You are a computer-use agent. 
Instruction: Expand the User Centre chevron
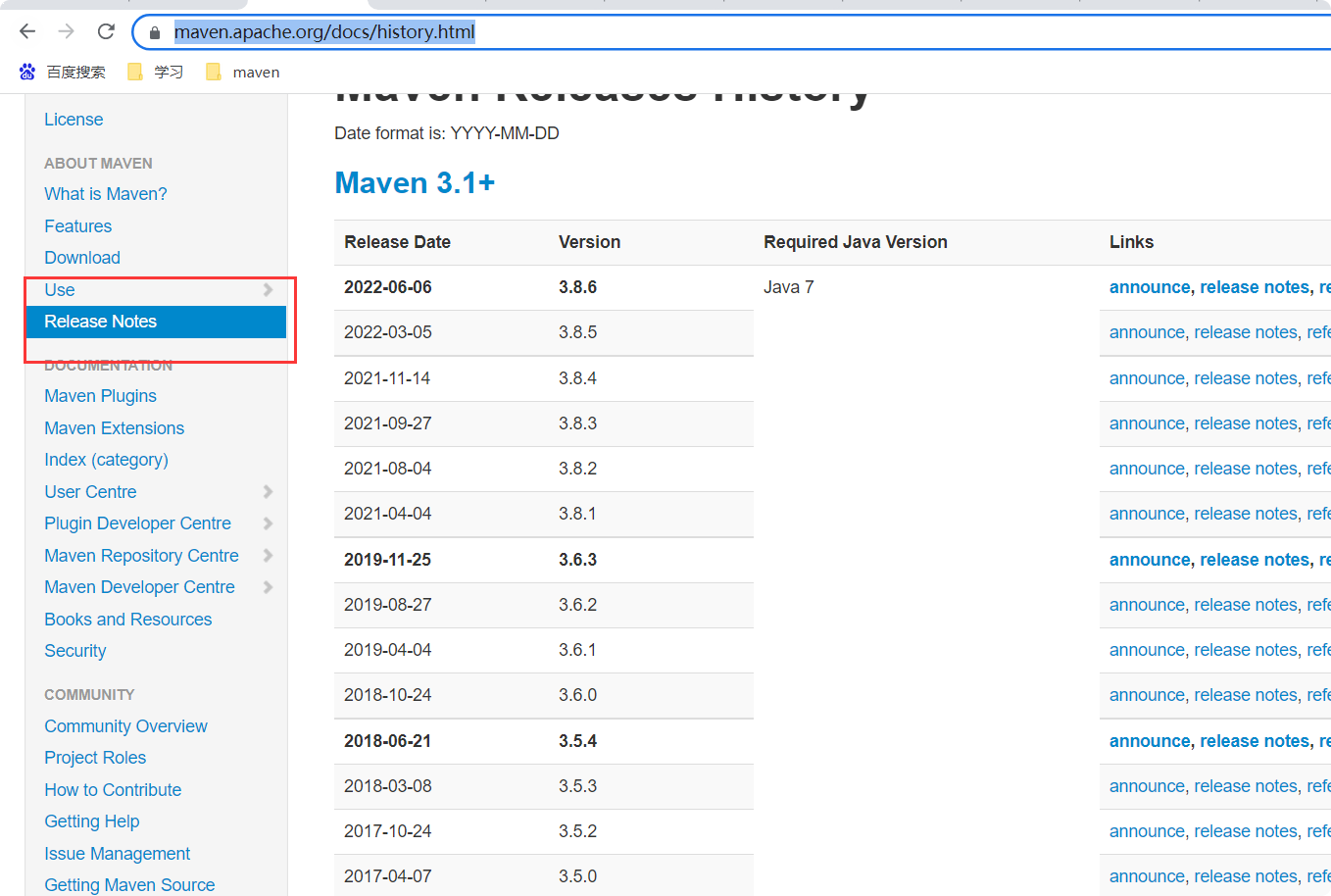click(x=268, y=491)
